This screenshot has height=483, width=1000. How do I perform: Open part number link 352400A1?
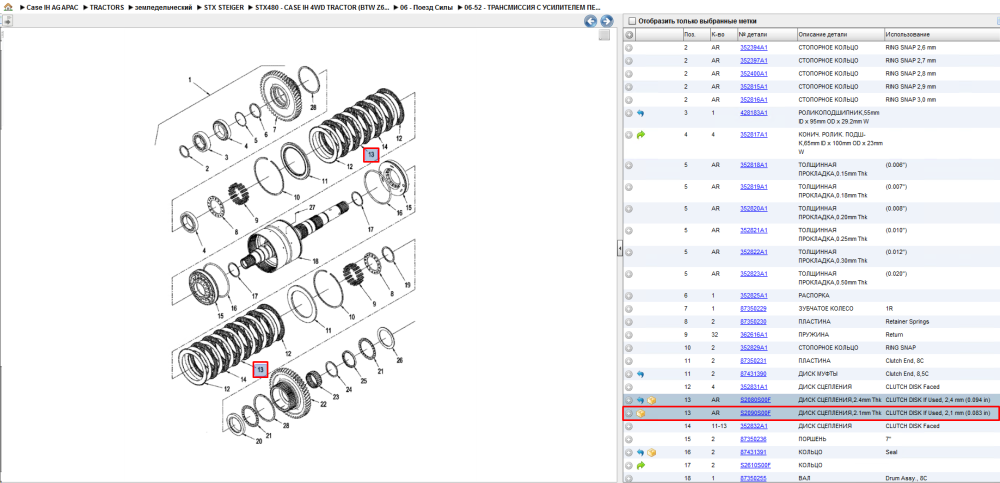point(754,74)
